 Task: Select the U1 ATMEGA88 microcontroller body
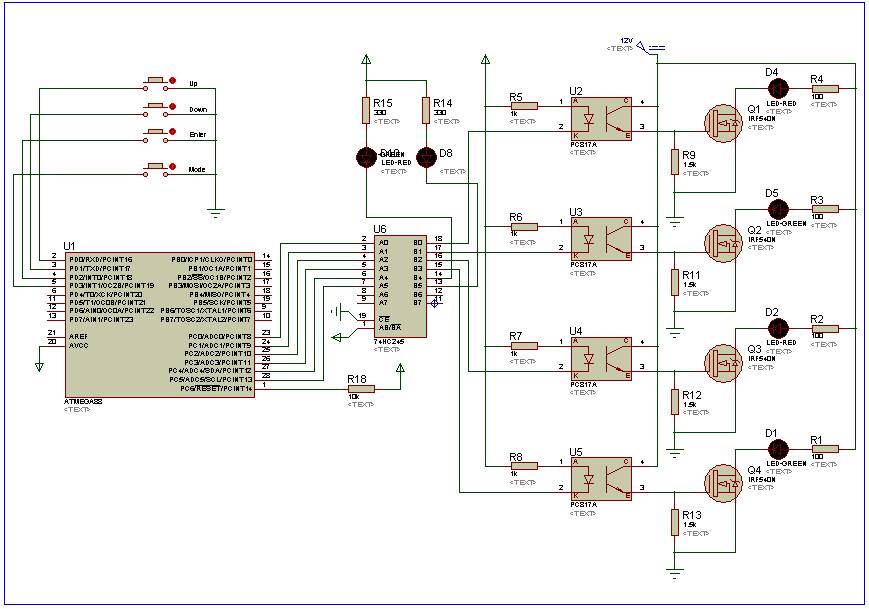tap(160, 325)
